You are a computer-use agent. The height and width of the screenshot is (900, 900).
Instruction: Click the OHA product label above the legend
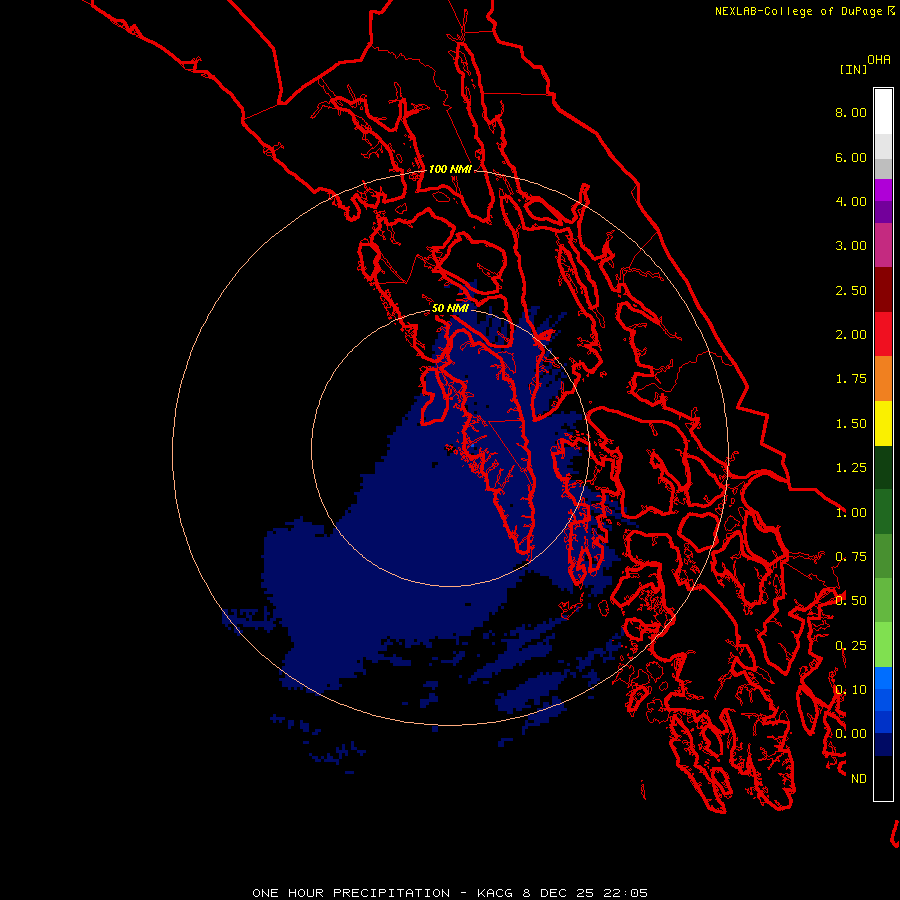coord(879,60)
